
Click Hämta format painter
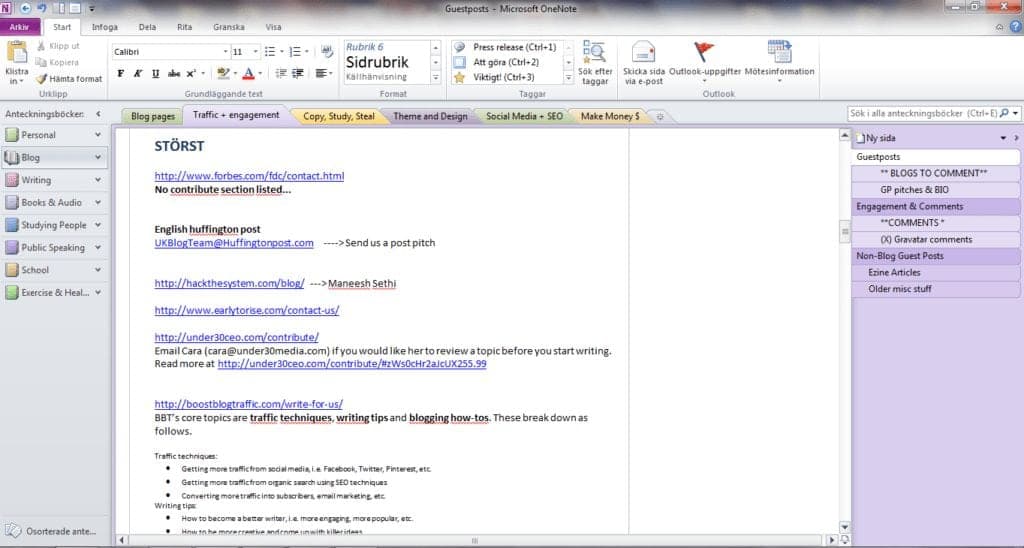point(69,79)
